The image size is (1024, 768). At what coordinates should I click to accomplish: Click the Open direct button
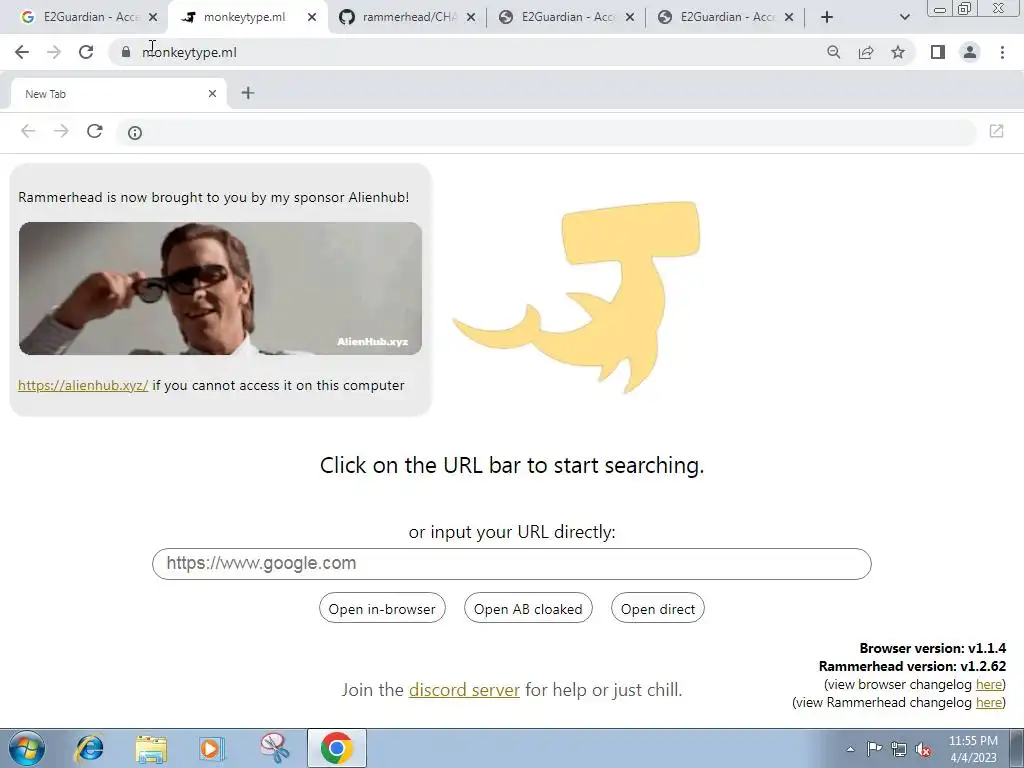coord(658,608)
